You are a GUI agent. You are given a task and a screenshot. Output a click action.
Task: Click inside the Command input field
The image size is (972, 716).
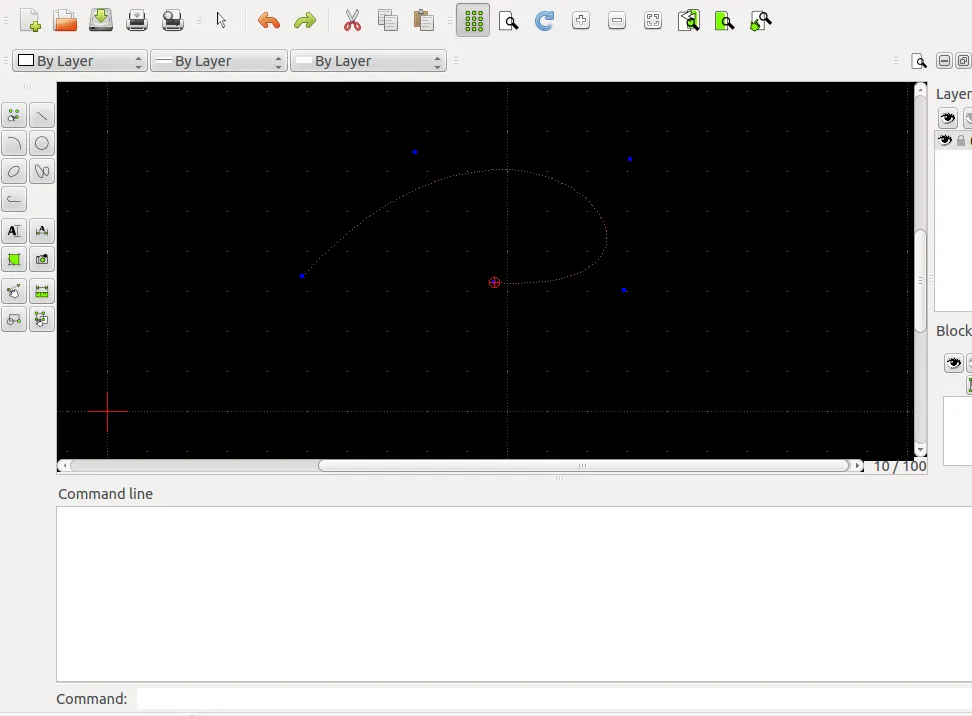[x=400, y=698]
